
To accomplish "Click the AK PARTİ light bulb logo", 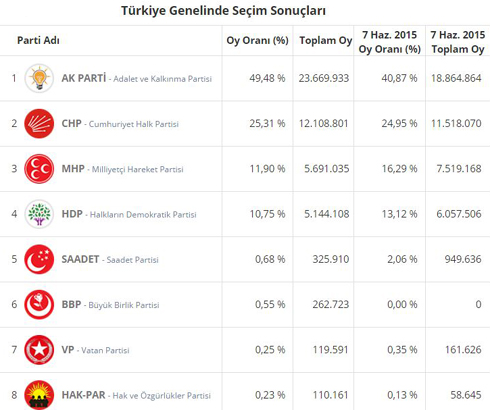I will pos(39,78).
